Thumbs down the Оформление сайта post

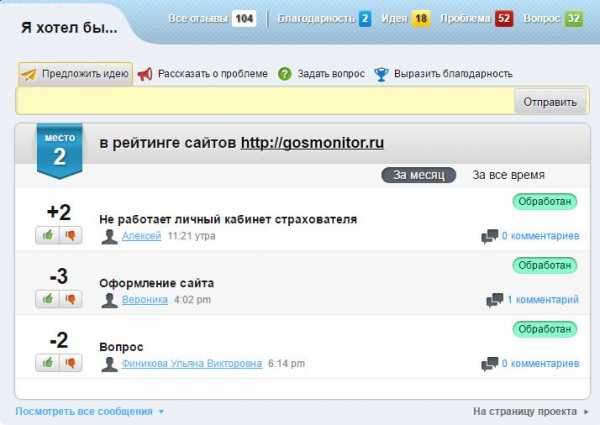coord(70,299)
